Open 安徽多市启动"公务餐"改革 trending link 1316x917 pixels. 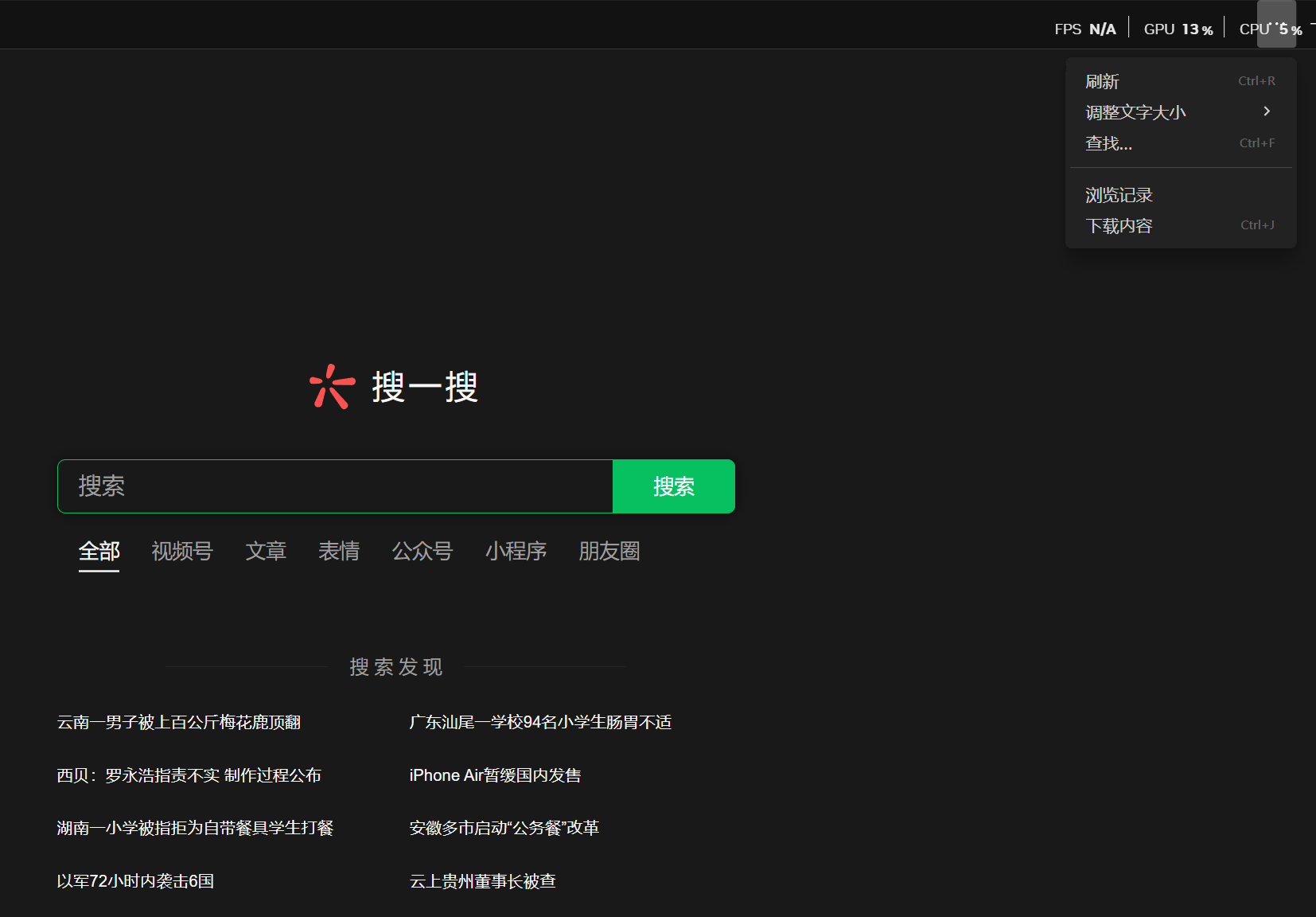pyautogui.click(x=504, y=828)
